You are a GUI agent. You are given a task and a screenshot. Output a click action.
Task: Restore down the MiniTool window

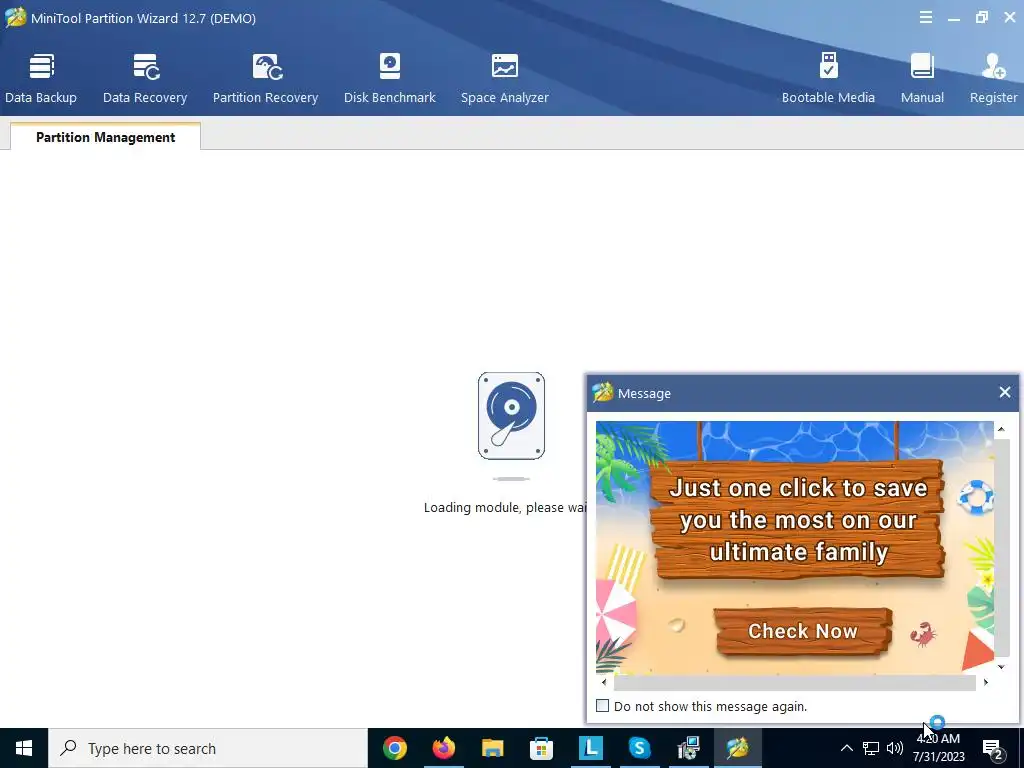(982, 18)
